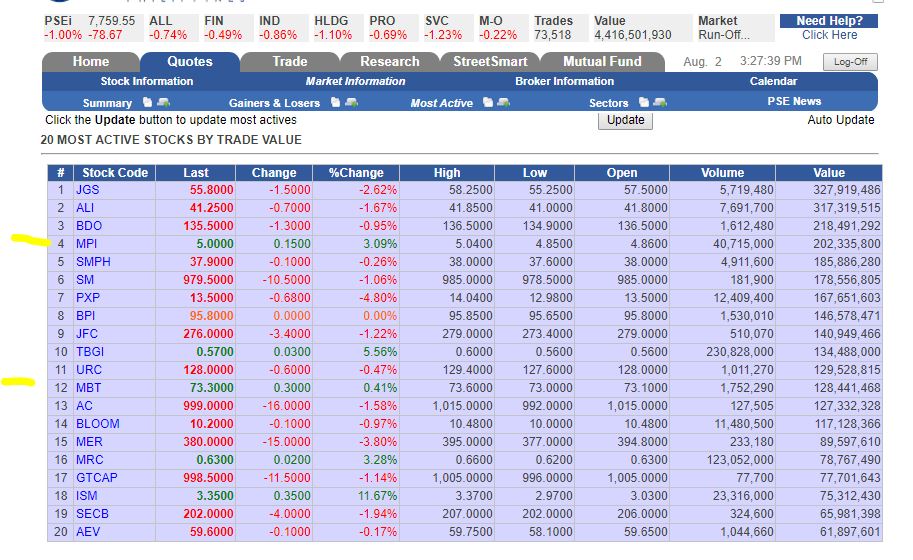The image size is (913, 560).
Task: Follow the Click Here help link
Action: tap(829, 35)
